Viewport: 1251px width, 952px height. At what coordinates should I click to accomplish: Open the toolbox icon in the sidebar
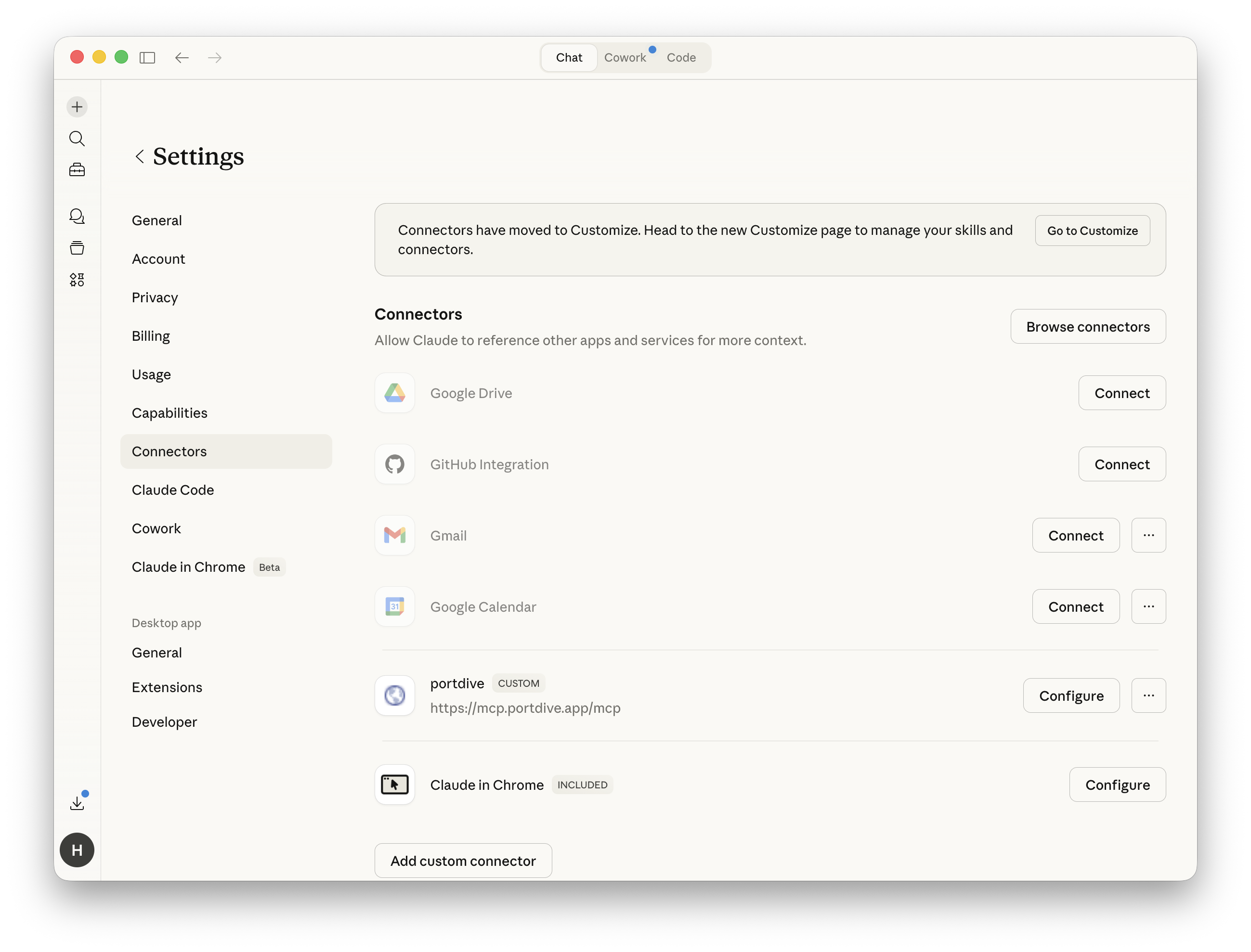pyautogui.click(x=77, y=170)
